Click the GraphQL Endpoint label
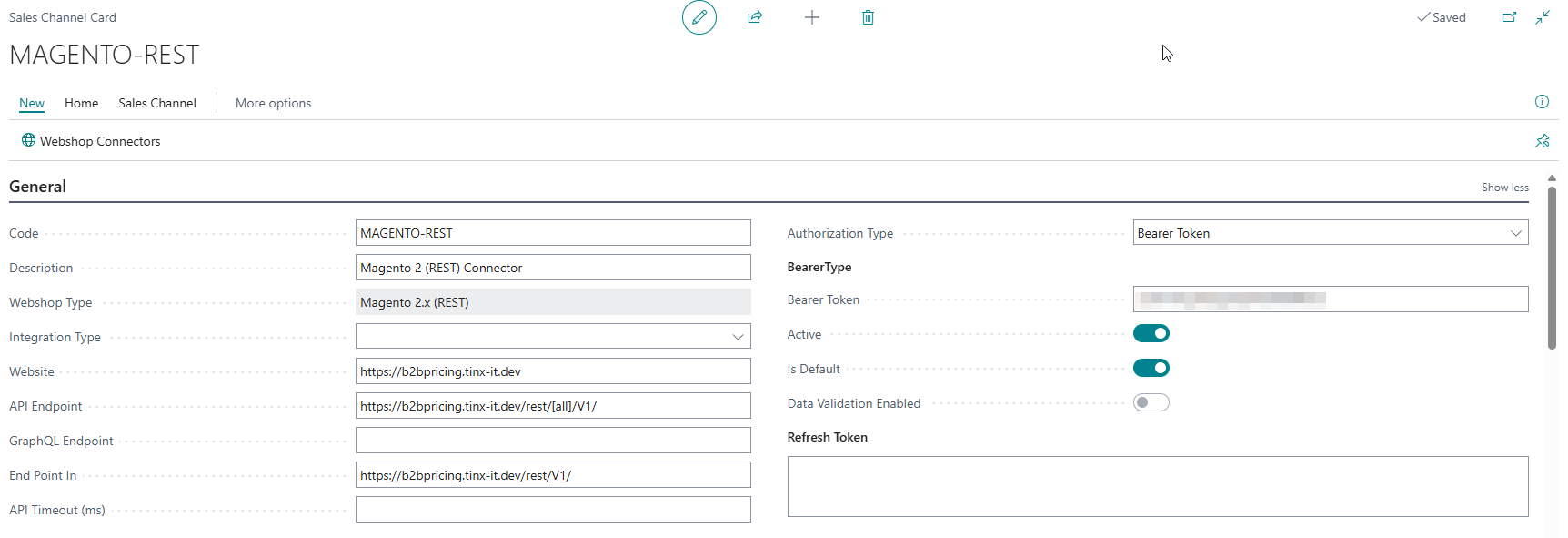 coord(61,441)
